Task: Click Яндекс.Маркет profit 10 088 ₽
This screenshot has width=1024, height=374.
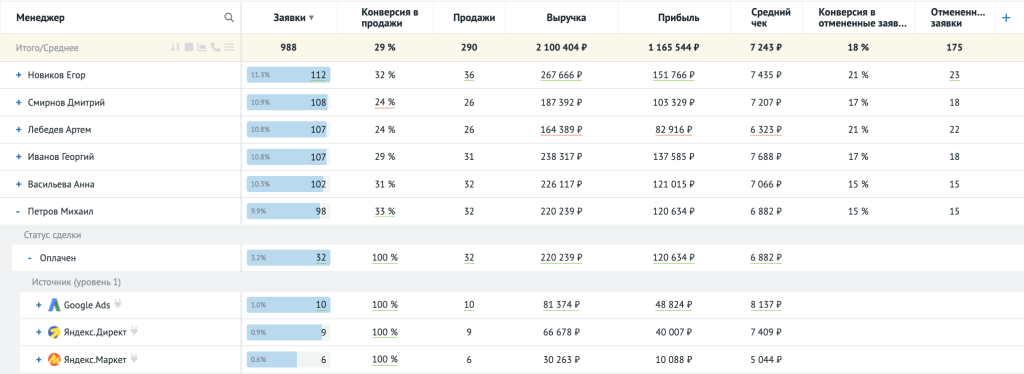Action: point(675,359)
